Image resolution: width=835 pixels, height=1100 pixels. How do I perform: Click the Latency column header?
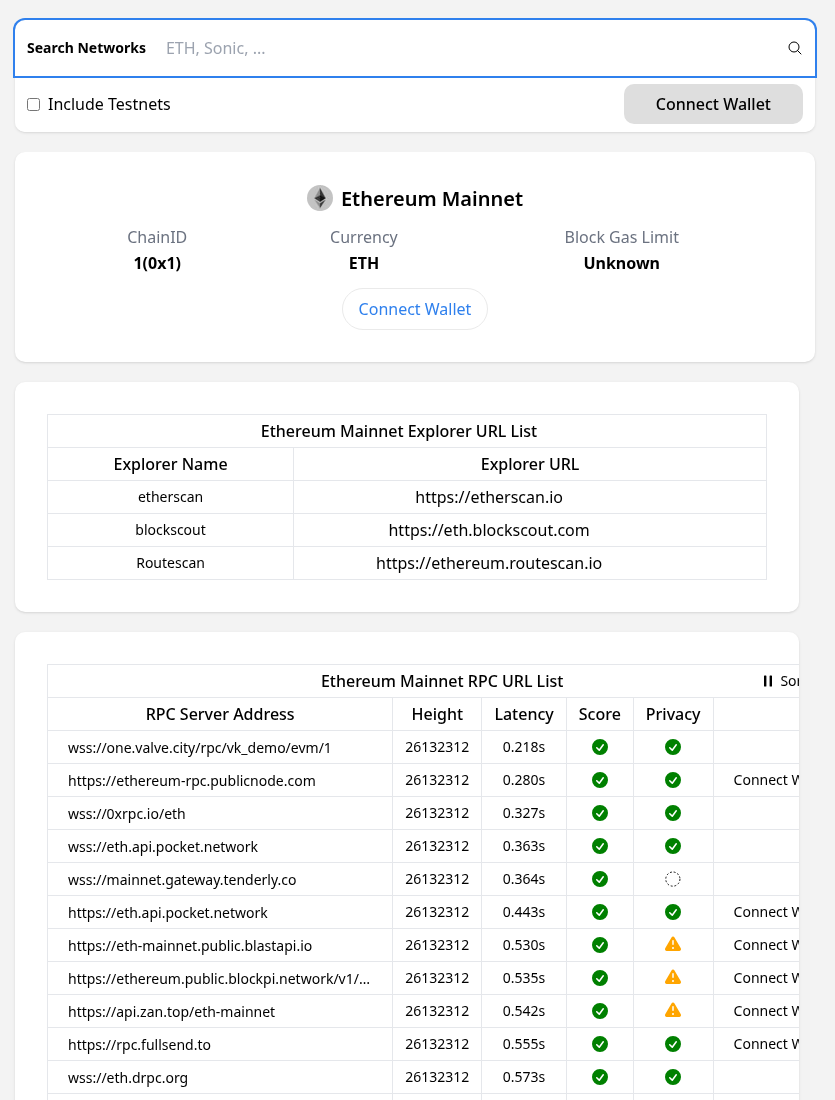coord(524,714)
